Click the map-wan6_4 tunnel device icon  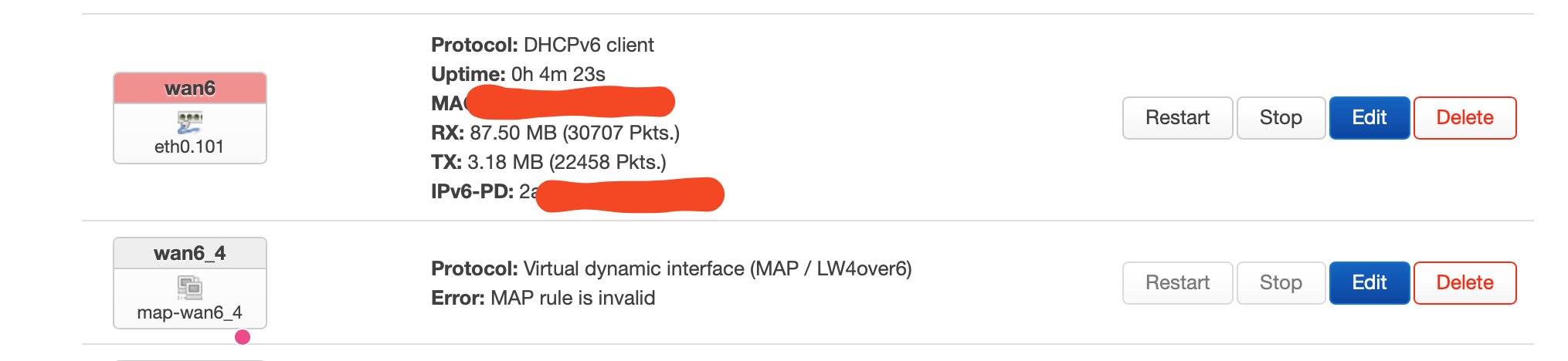[x=189, y=288]
